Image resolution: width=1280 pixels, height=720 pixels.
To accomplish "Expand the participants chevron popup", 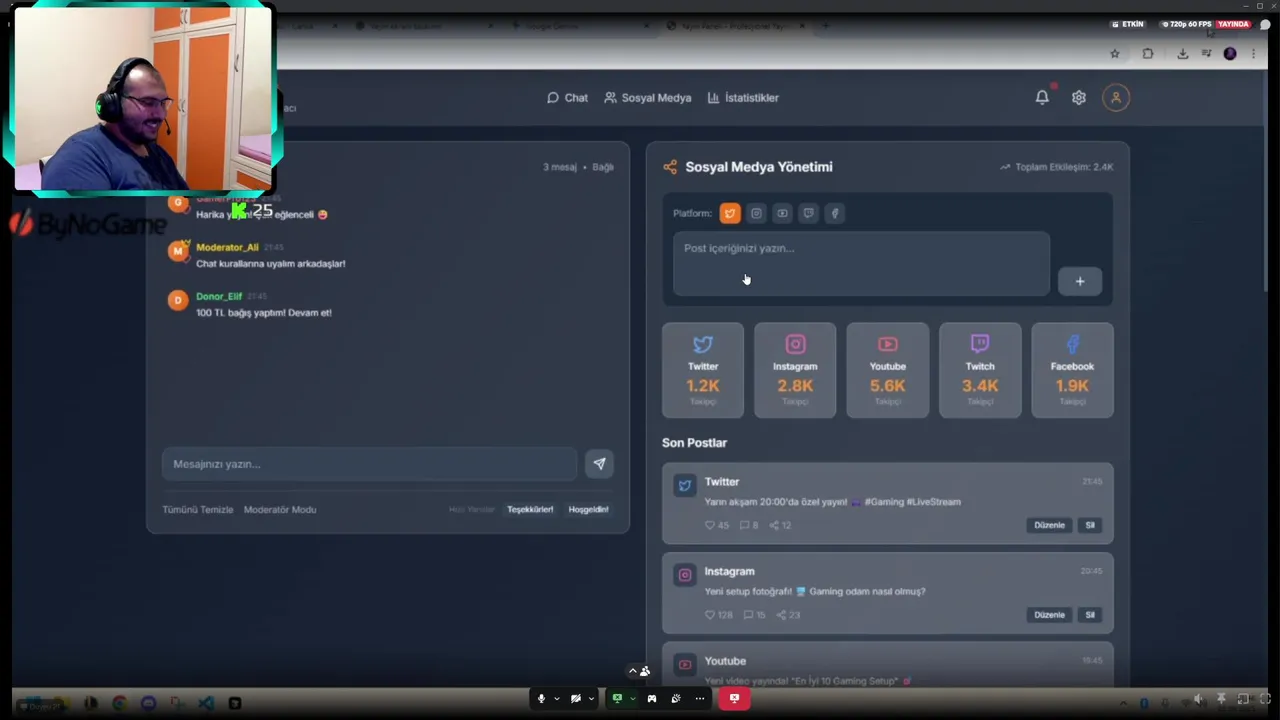I will point(632,671).
